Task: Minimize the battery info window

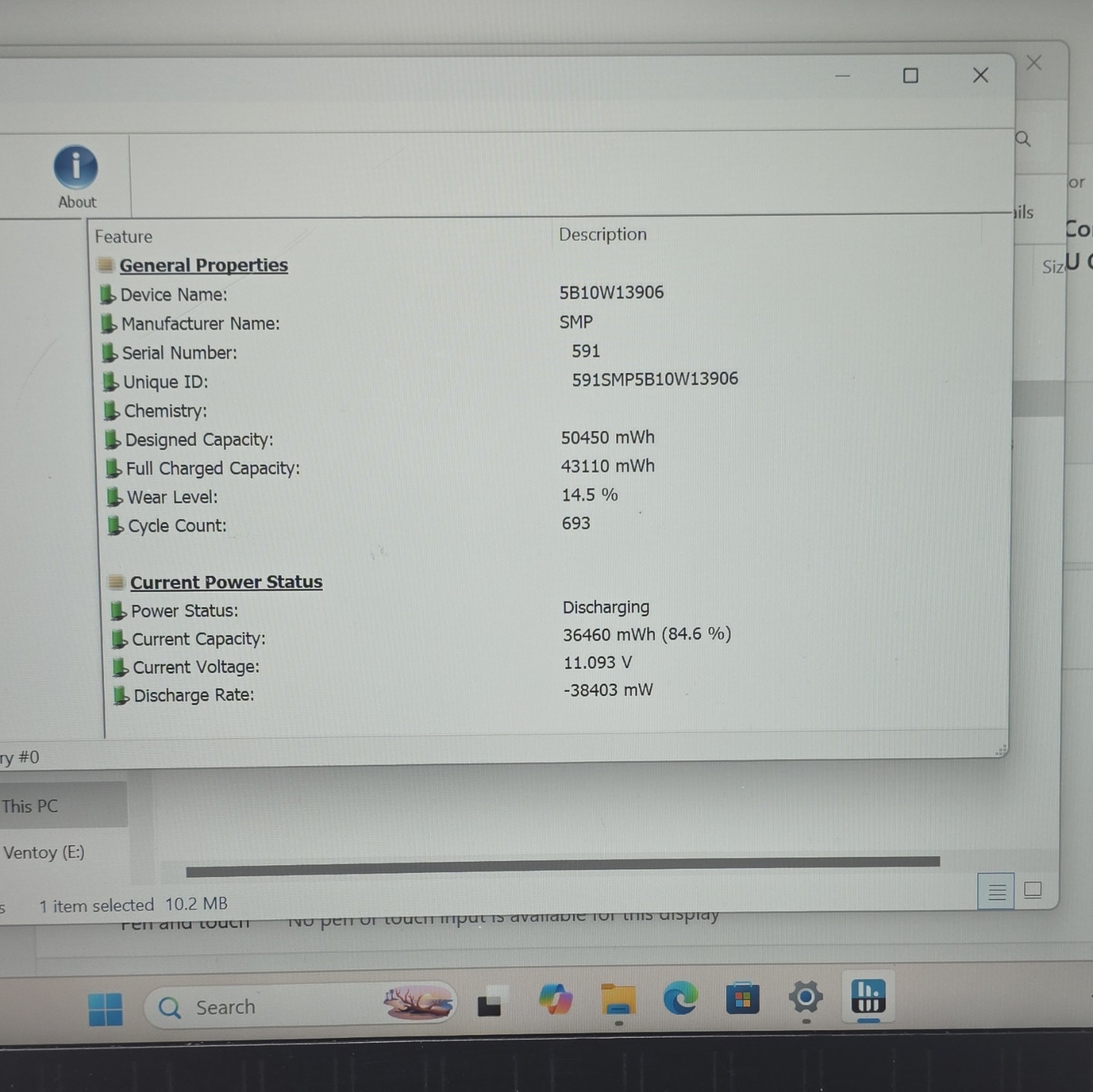Action: click(843, 76)
